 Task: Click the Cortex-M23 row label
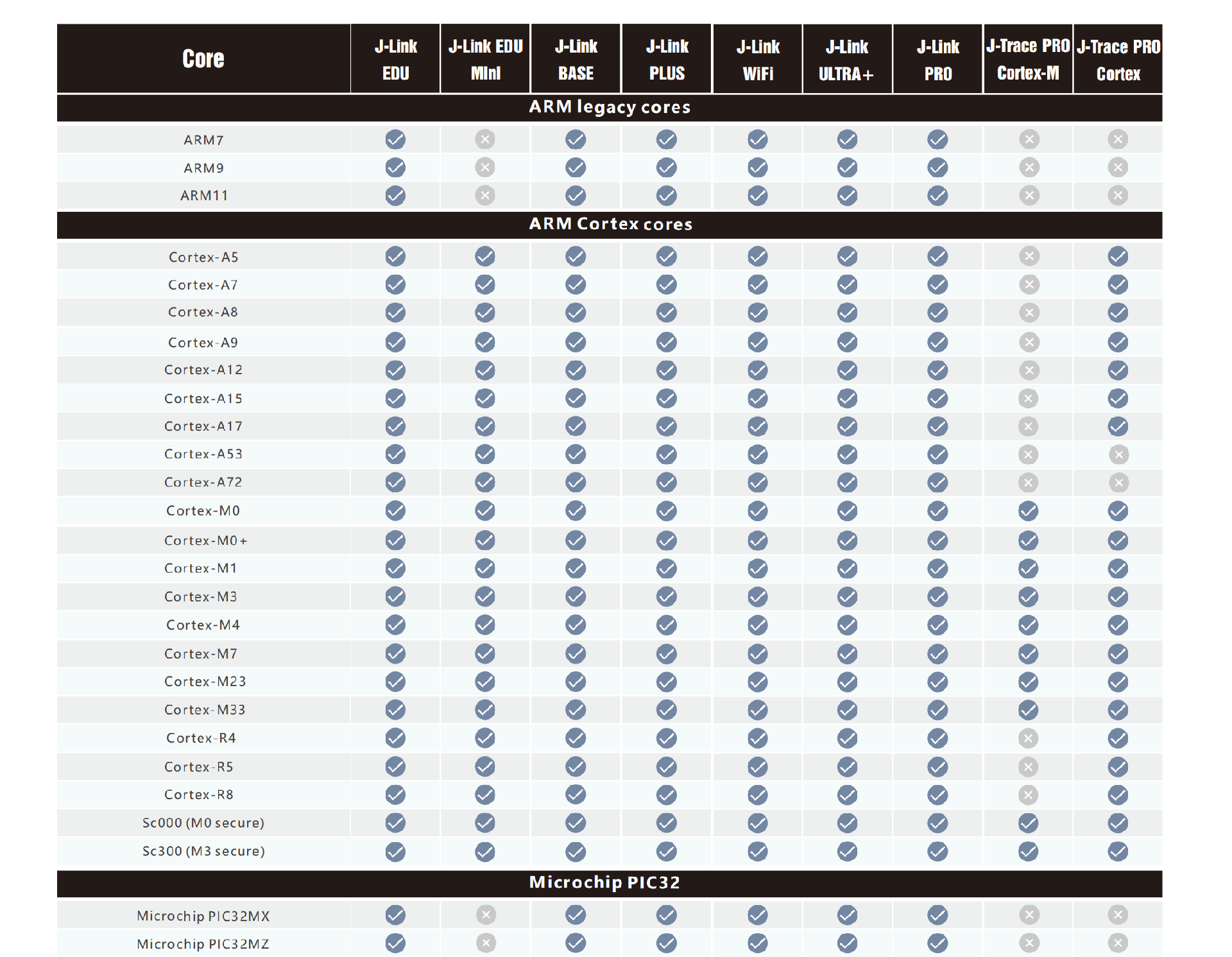click(205, 682)
